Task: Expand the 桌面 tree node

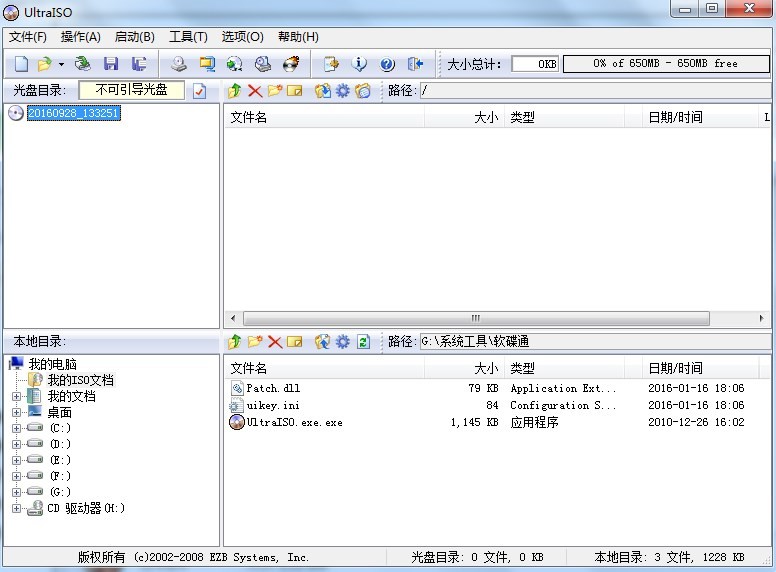Action: 16,412
